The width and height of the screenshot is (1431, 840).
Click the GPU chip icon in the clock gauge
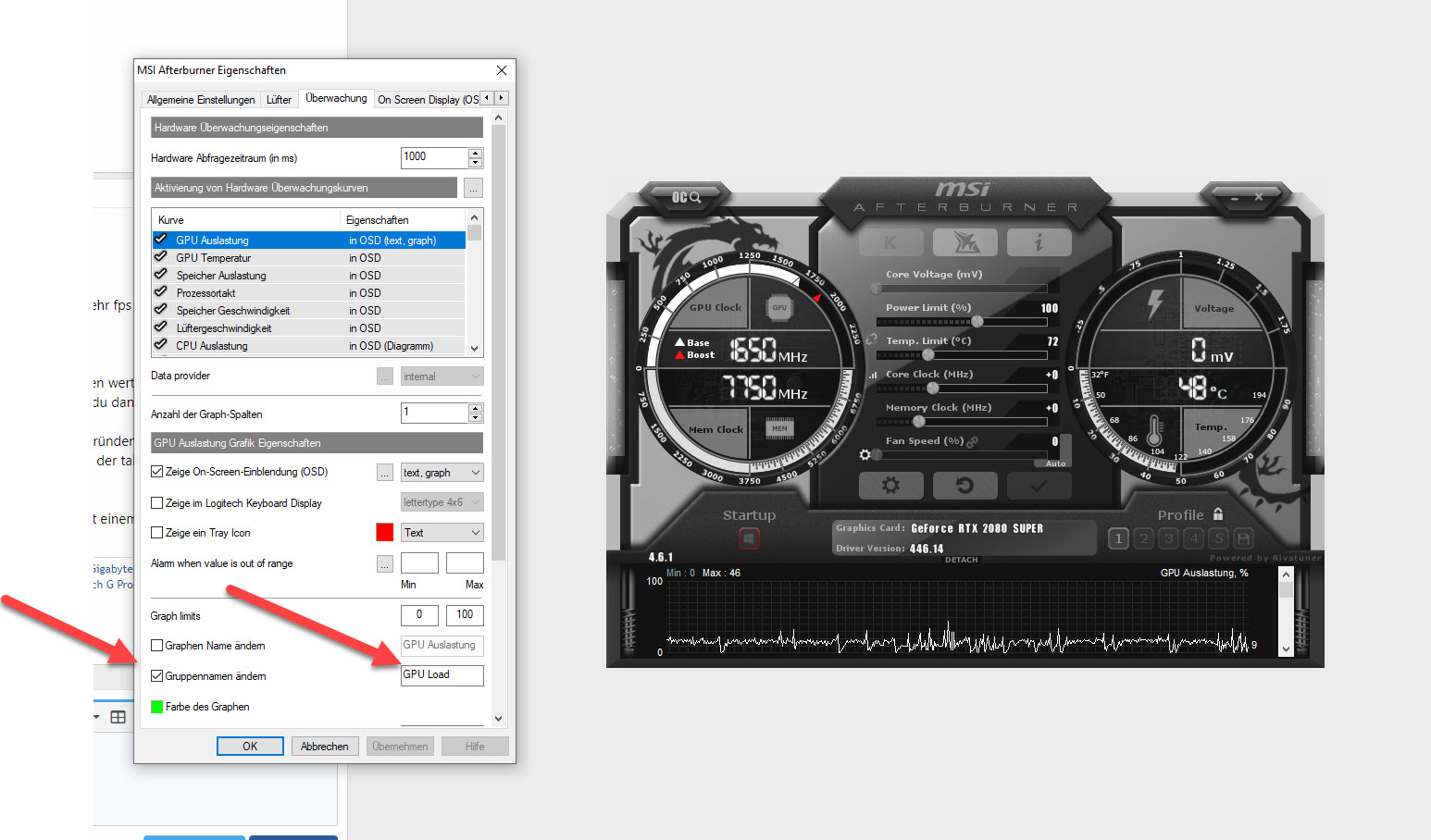[780, 307]
